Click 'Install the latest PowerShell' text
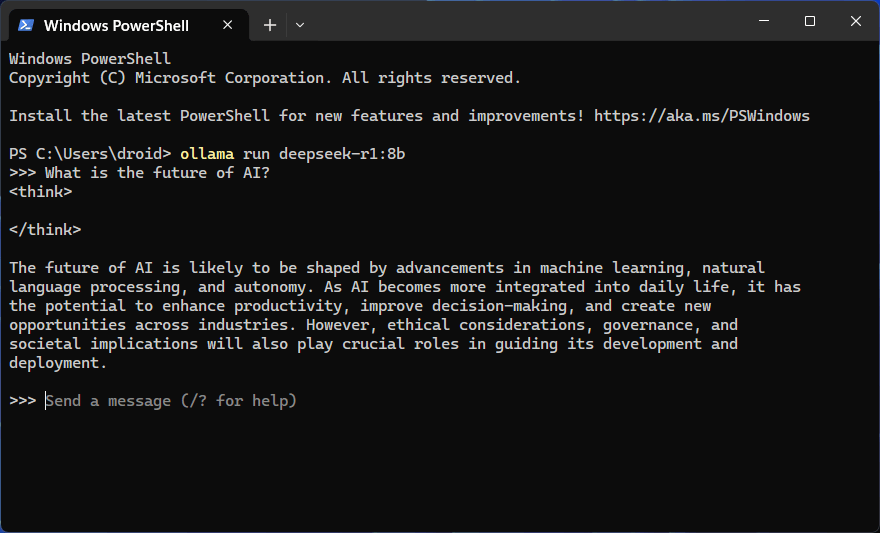Viewport: 880px width, 533px height. click(x=139, y=116)
